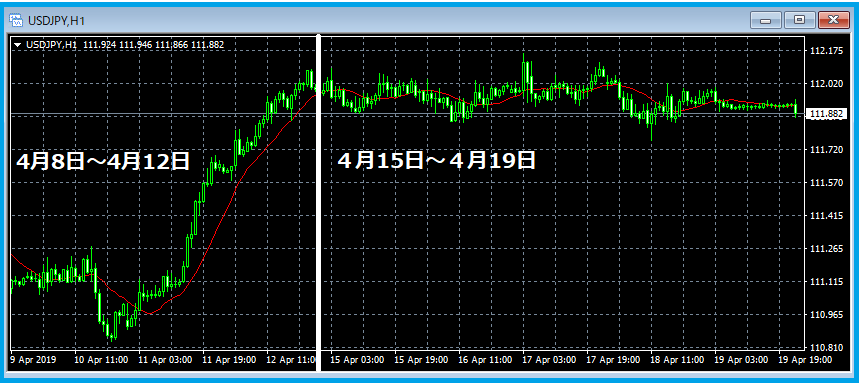Click the 18 Apr 11:00 time label
Image resolution: width=862 pixels, height=385 pixels.
(x=677, y=360)
